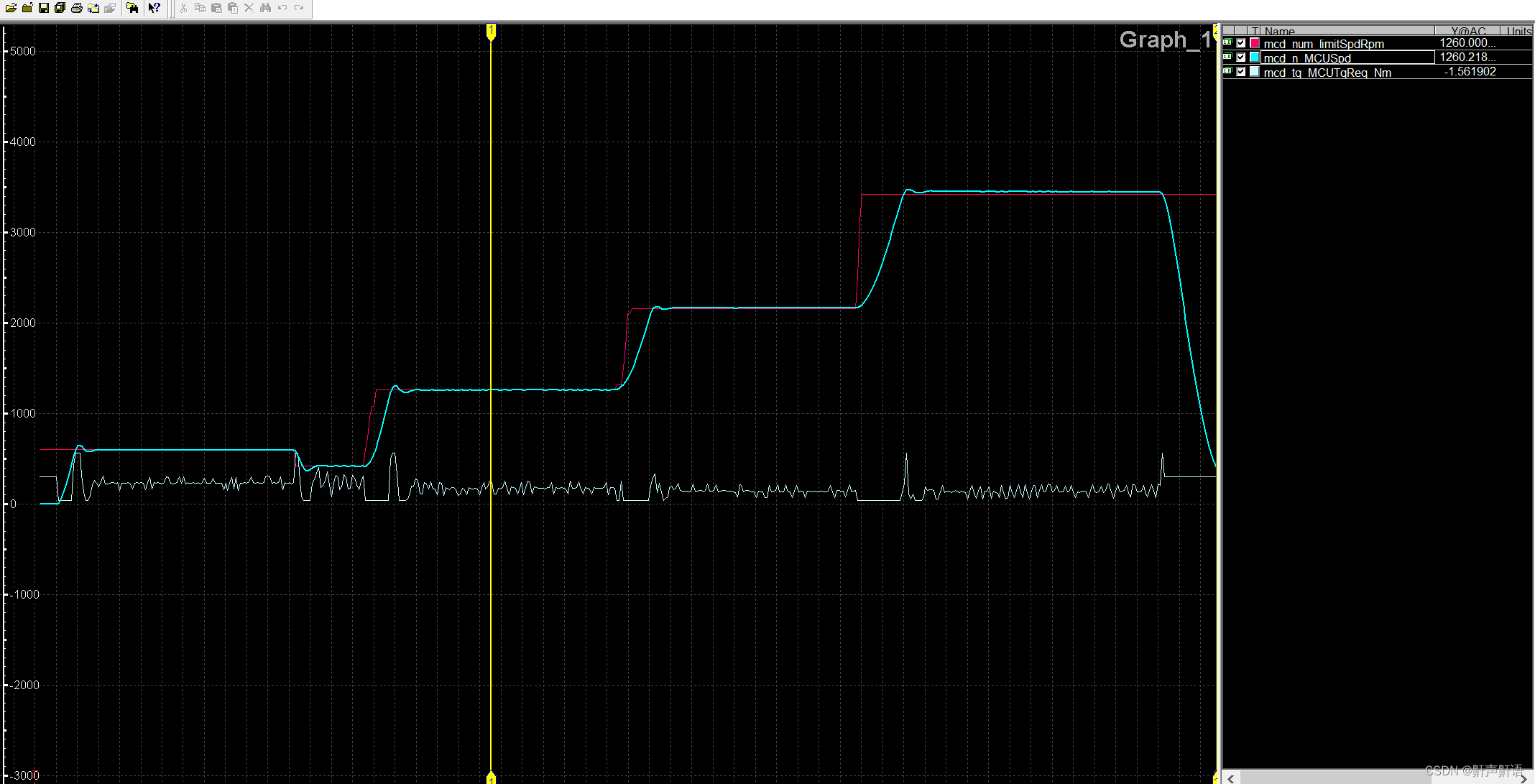
Task: Click the 5000 y-axis label
Action: [x=23, y=52]
